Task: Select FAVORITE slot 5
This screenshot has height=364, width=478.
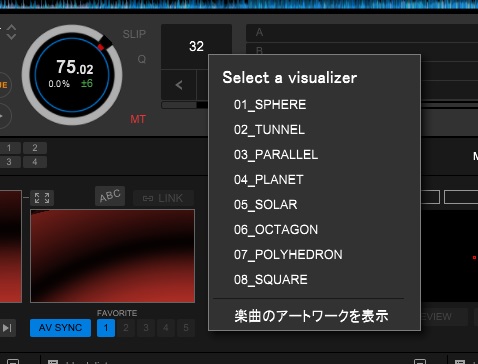Action: click(186, 328)
